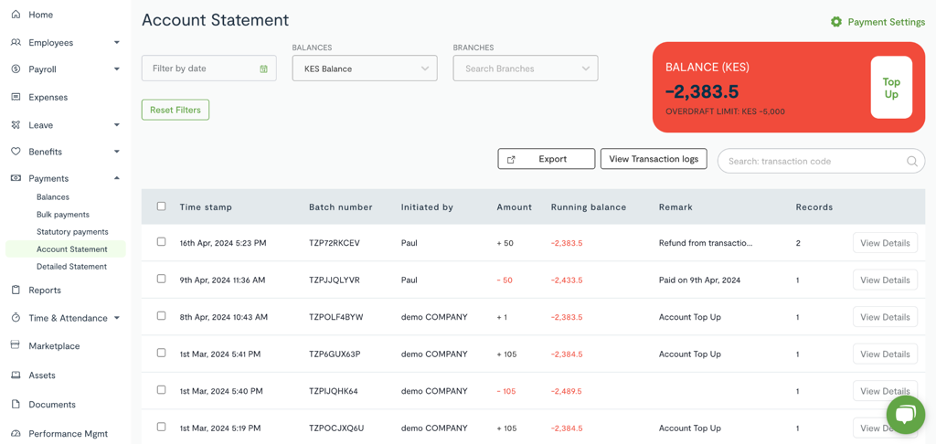Click the Reset Filters button
Screen dimensions: 936x444
[176, 110]
